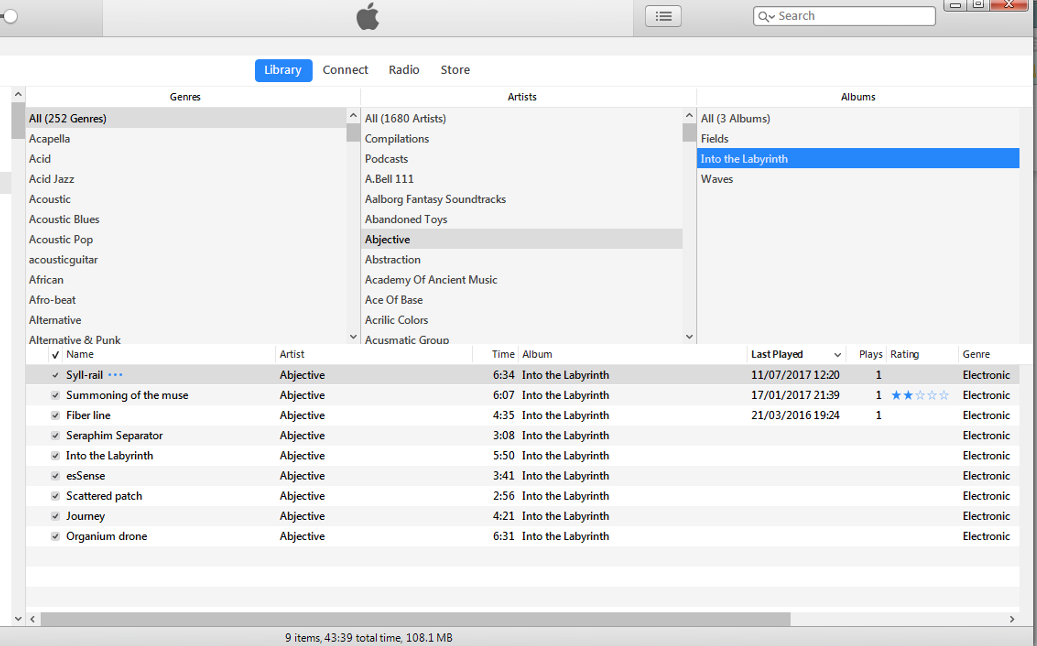Toggle the Journey checkbox

56,516
